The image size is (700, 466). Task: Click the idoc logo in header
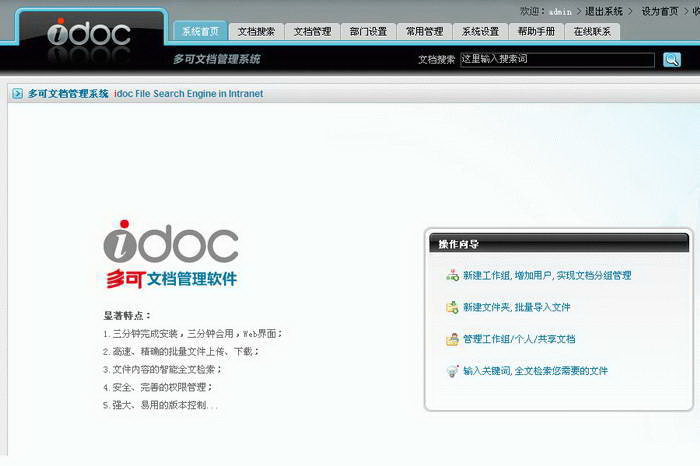(89, 33)
